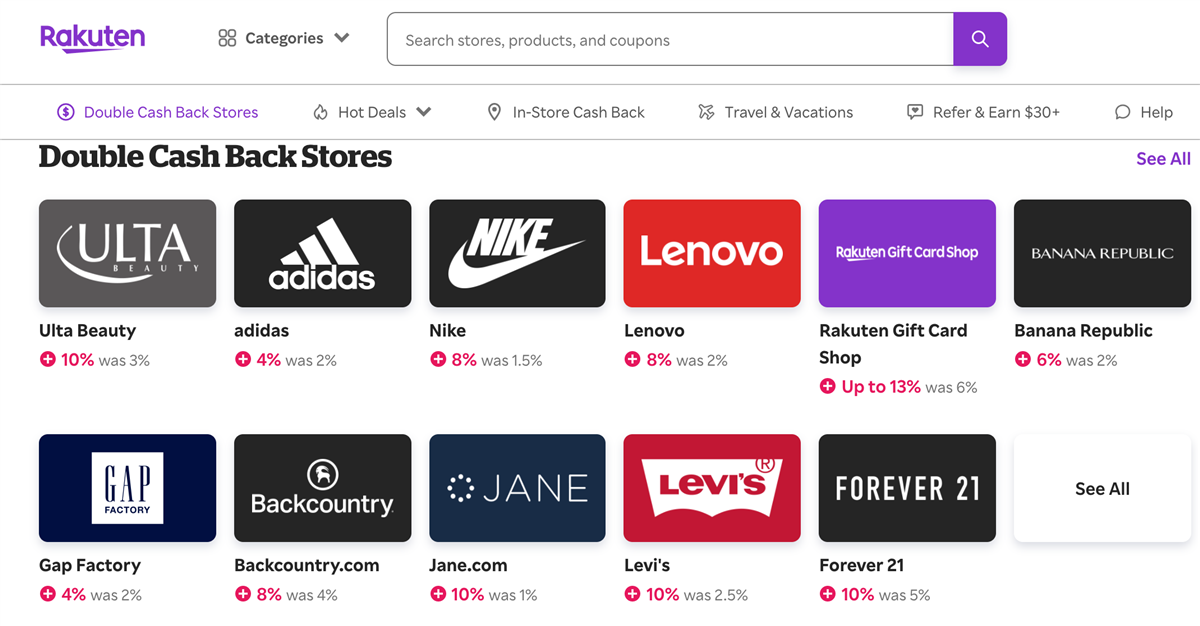Click the Travel & Vacations airplane icon
Viewport: 1200px width, 626px height.
707,112
